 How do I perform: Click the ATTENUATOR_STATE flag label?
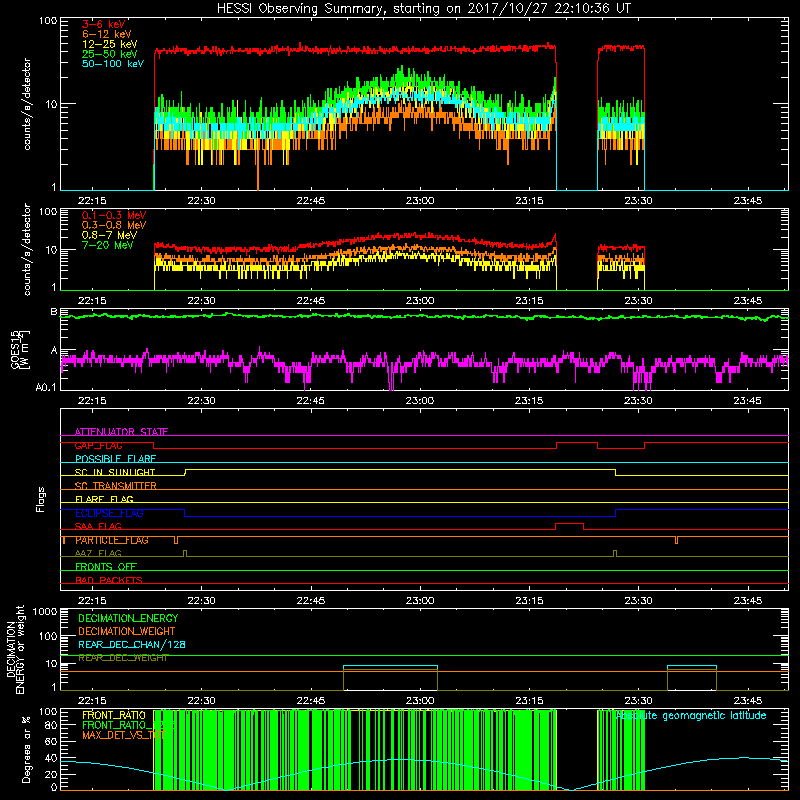click(x=121, y=432)
